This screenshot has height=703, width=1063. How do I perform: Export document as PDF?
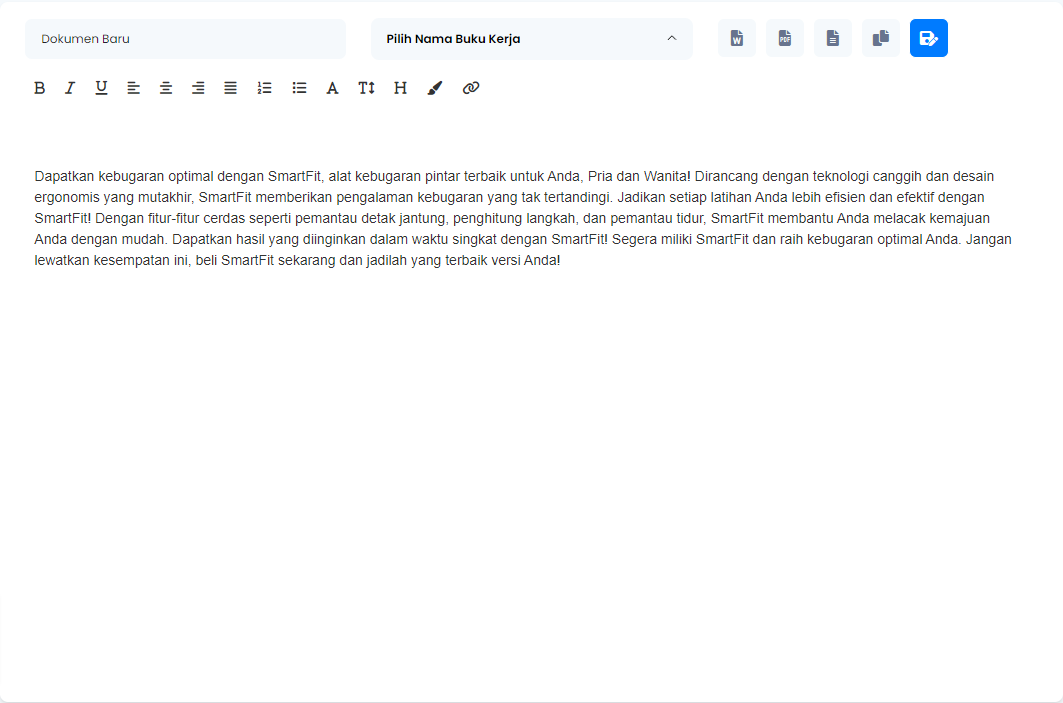tap(785, 38)
